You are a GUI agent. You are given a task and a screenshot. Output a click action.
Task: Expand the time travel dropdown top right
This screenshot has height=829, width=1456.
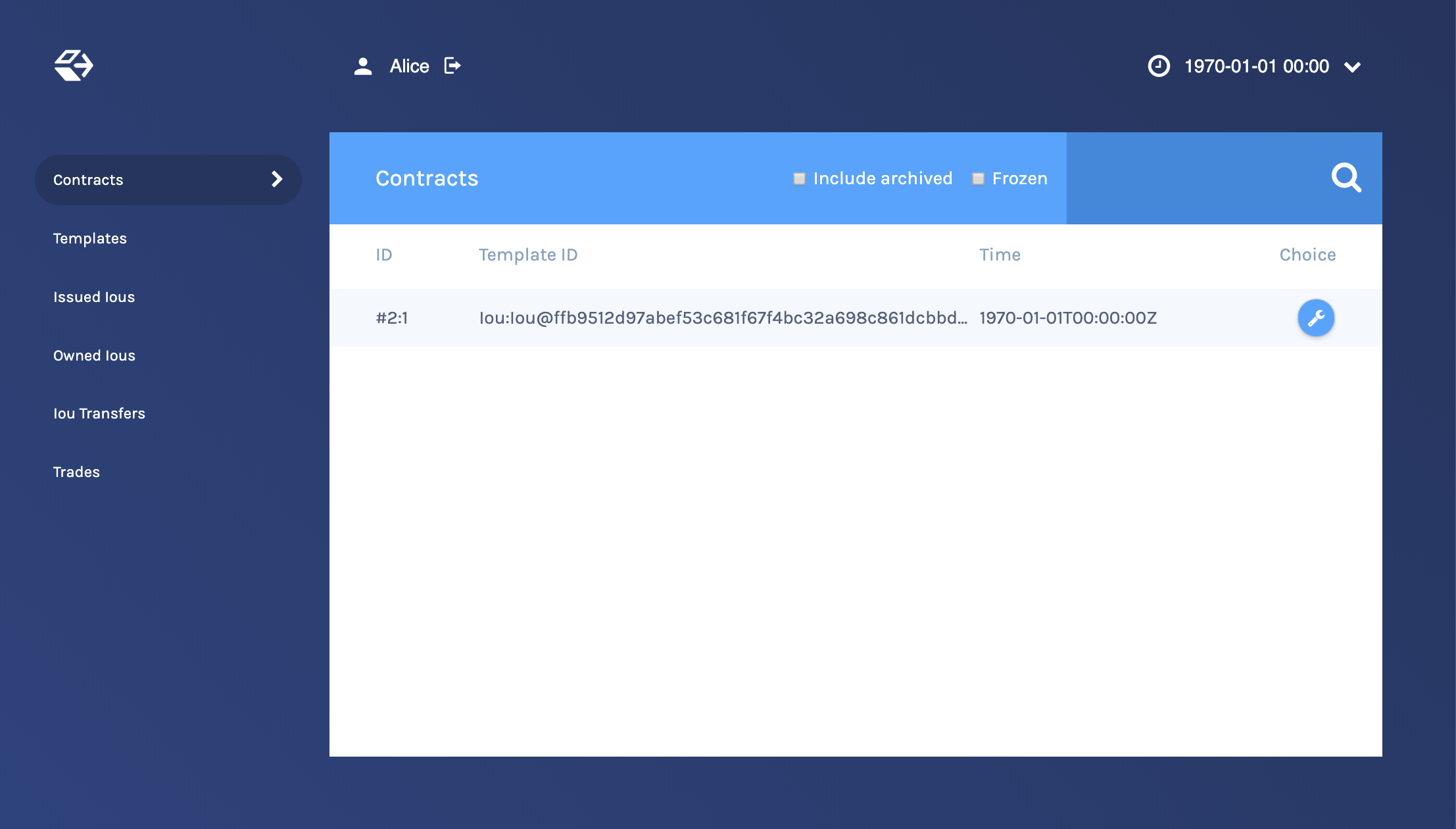(1352, 65)
